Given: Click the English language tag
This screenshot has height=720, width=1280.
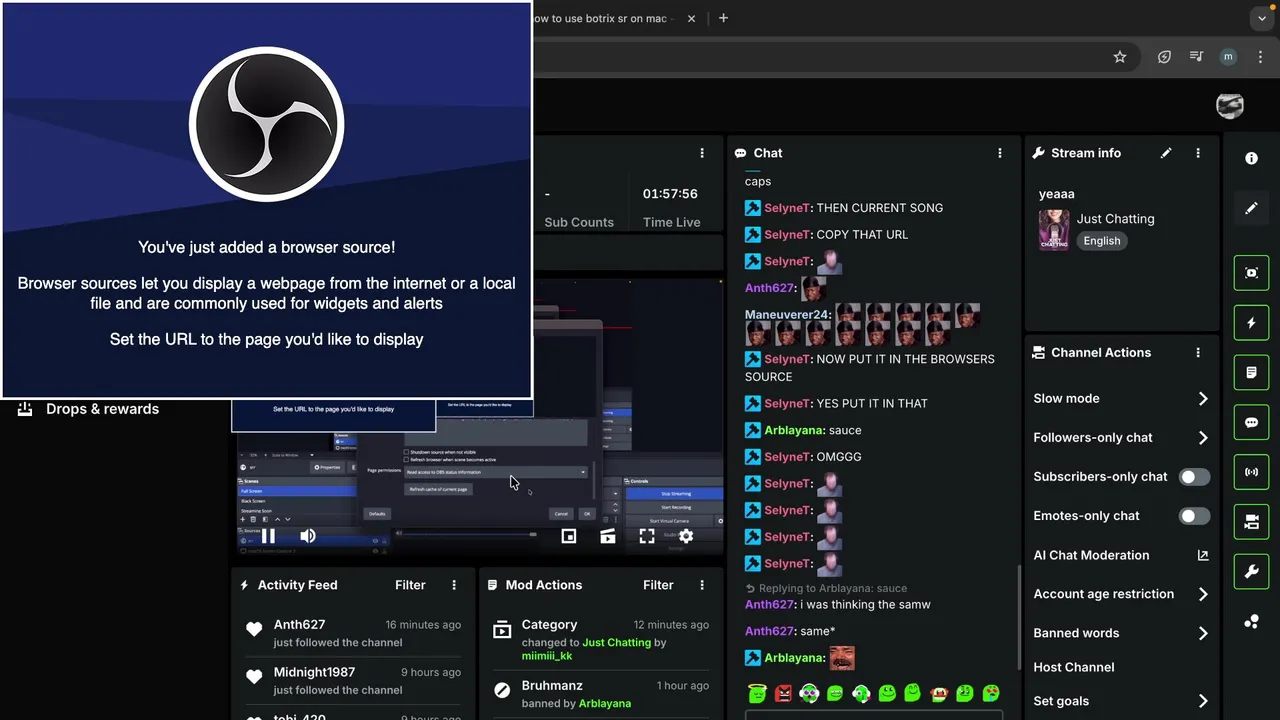Looking at the screenshot, I should [1101, 241].
